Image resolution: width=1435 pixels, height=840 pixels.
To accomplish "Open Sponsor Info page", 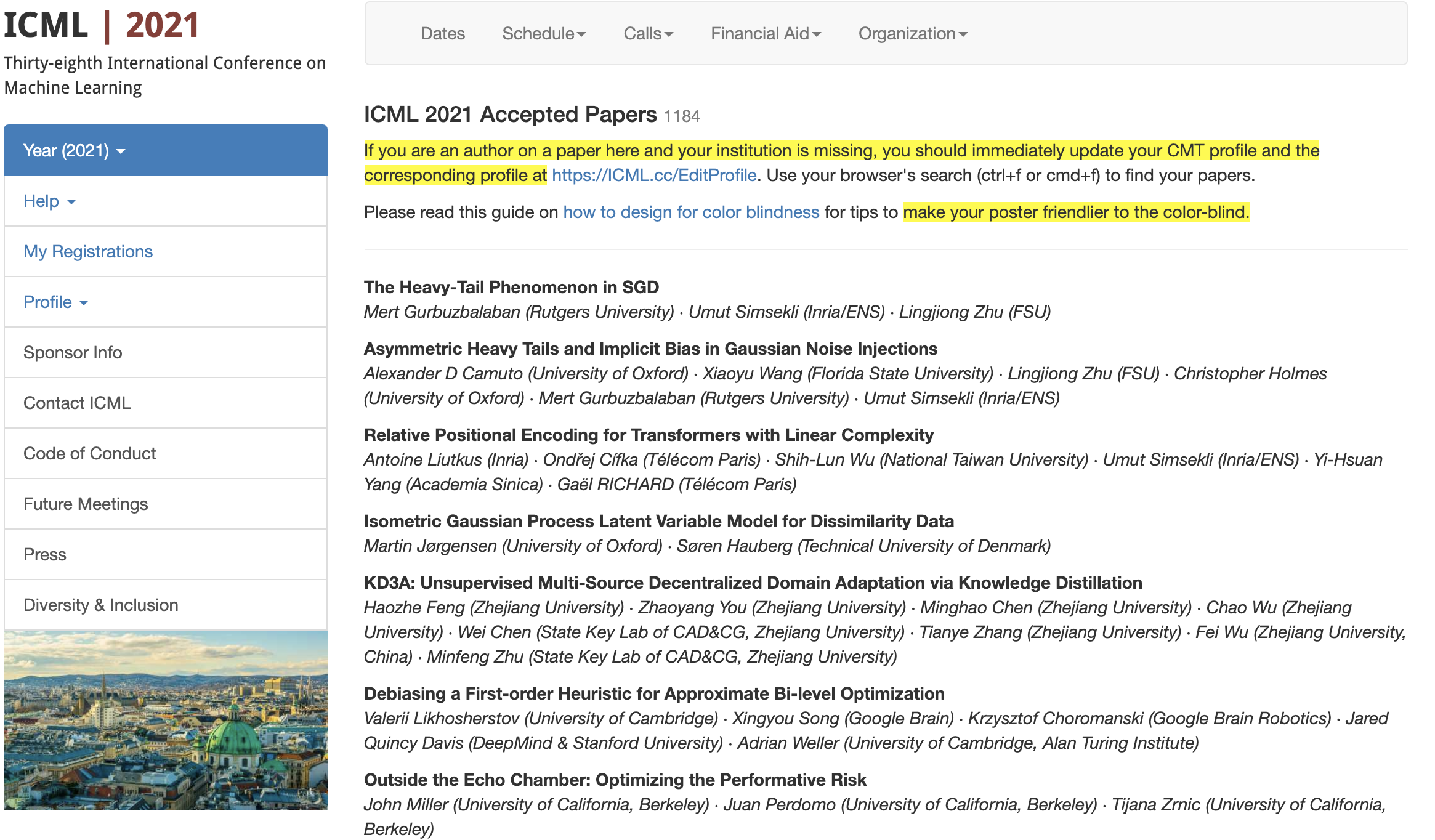I will [73, 353].
